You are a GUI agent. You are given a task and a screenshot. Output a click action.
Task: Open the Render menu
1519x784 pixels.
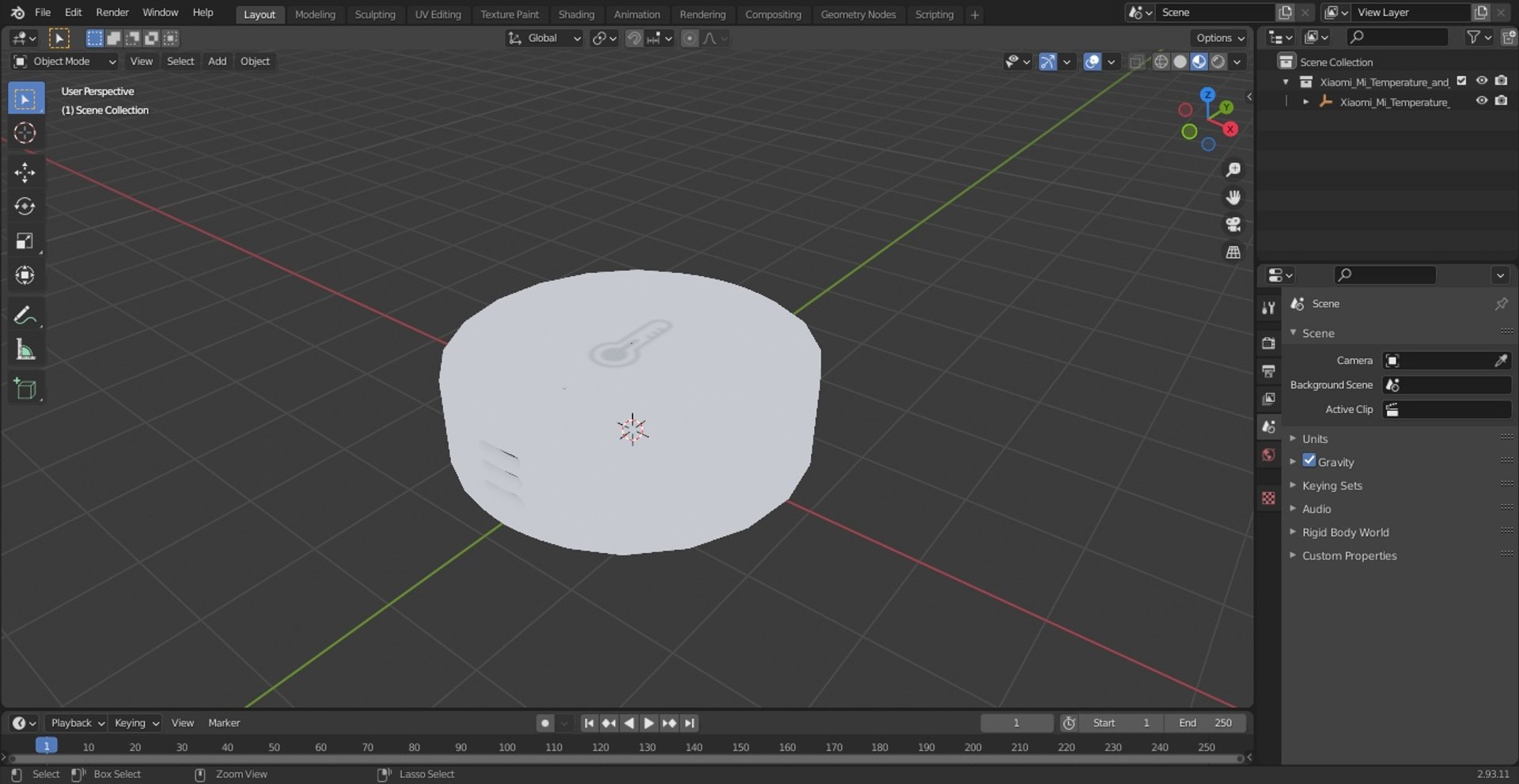pos(112,13)
